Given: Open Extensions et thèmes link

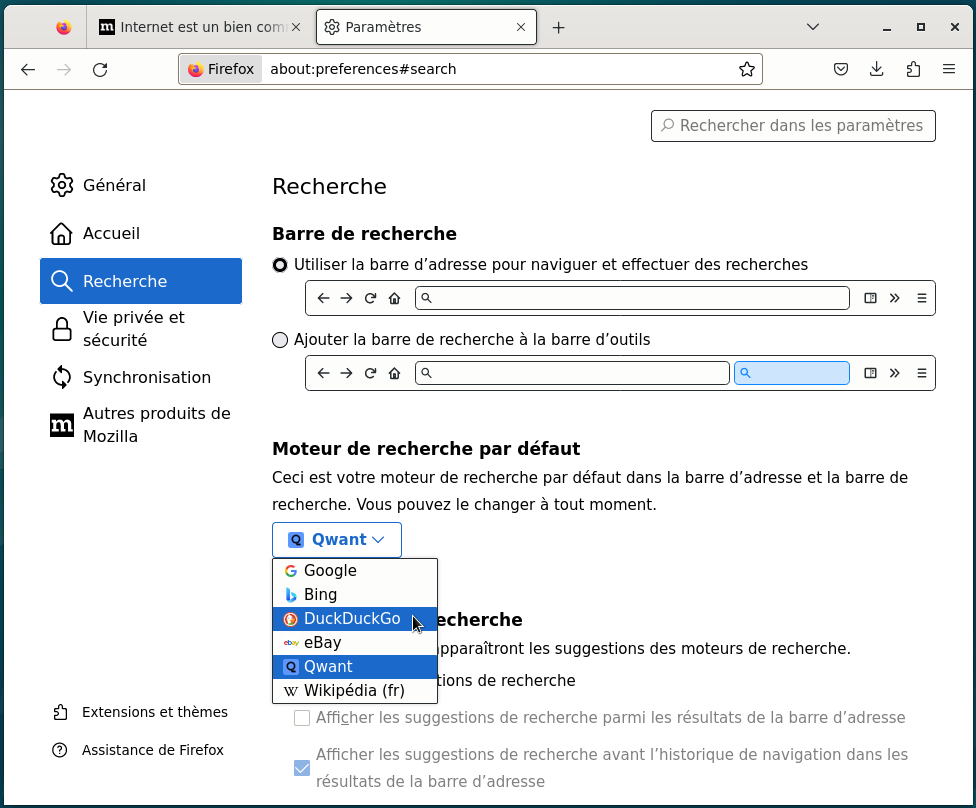Looking at the screenshot, I should pyautogui.click(x=141, y=712).
